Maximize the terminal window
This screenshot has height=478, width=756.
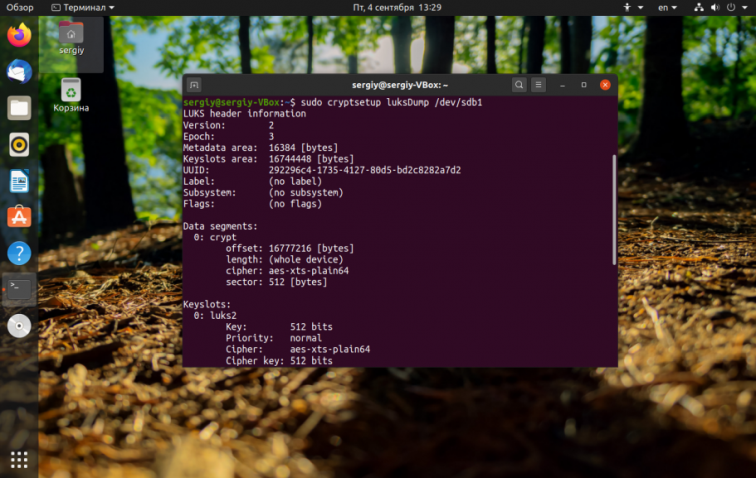(x=584, y=85)
